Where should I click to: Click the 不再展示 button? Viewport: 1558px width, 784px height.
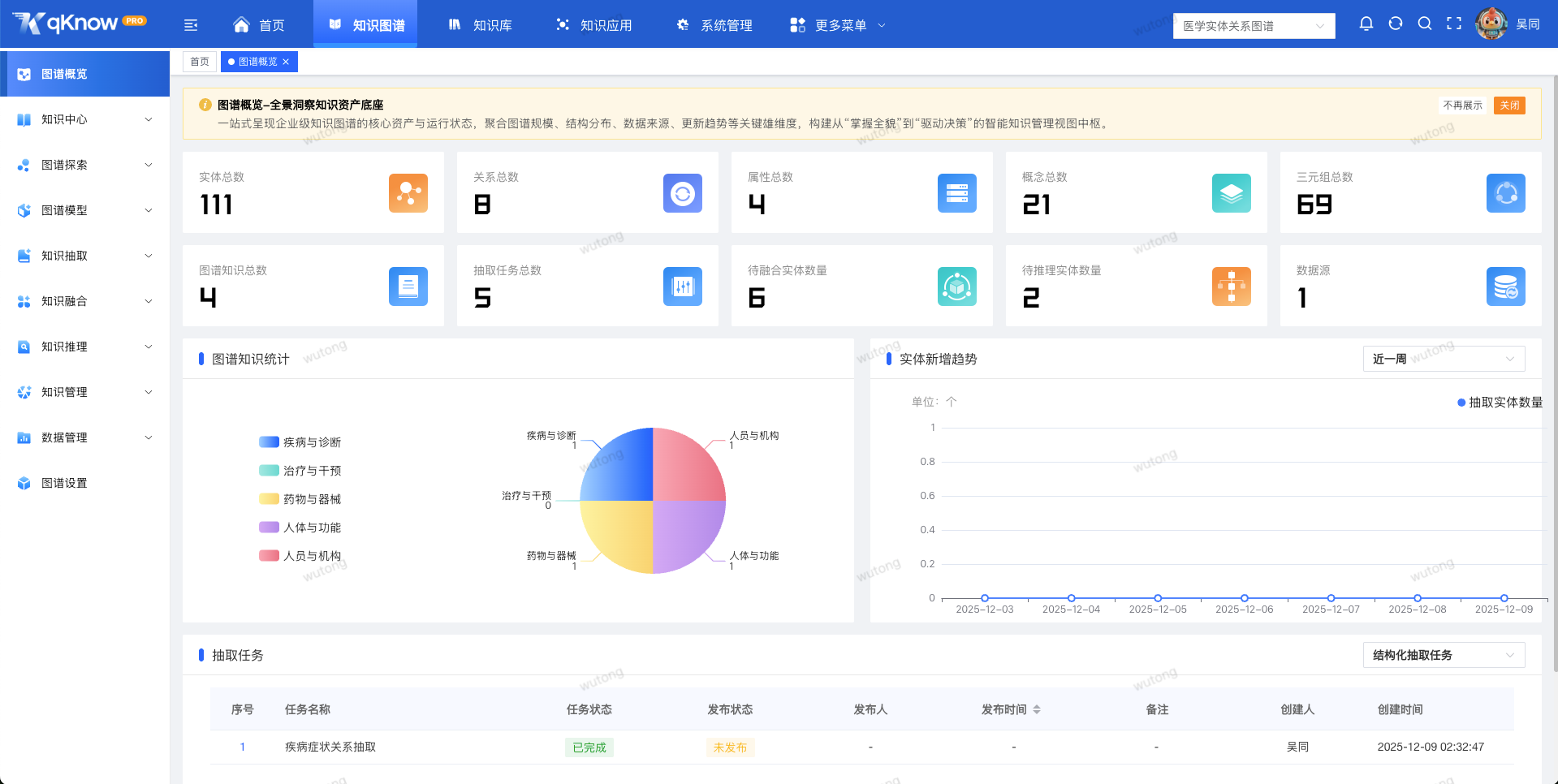point(1462,106)
